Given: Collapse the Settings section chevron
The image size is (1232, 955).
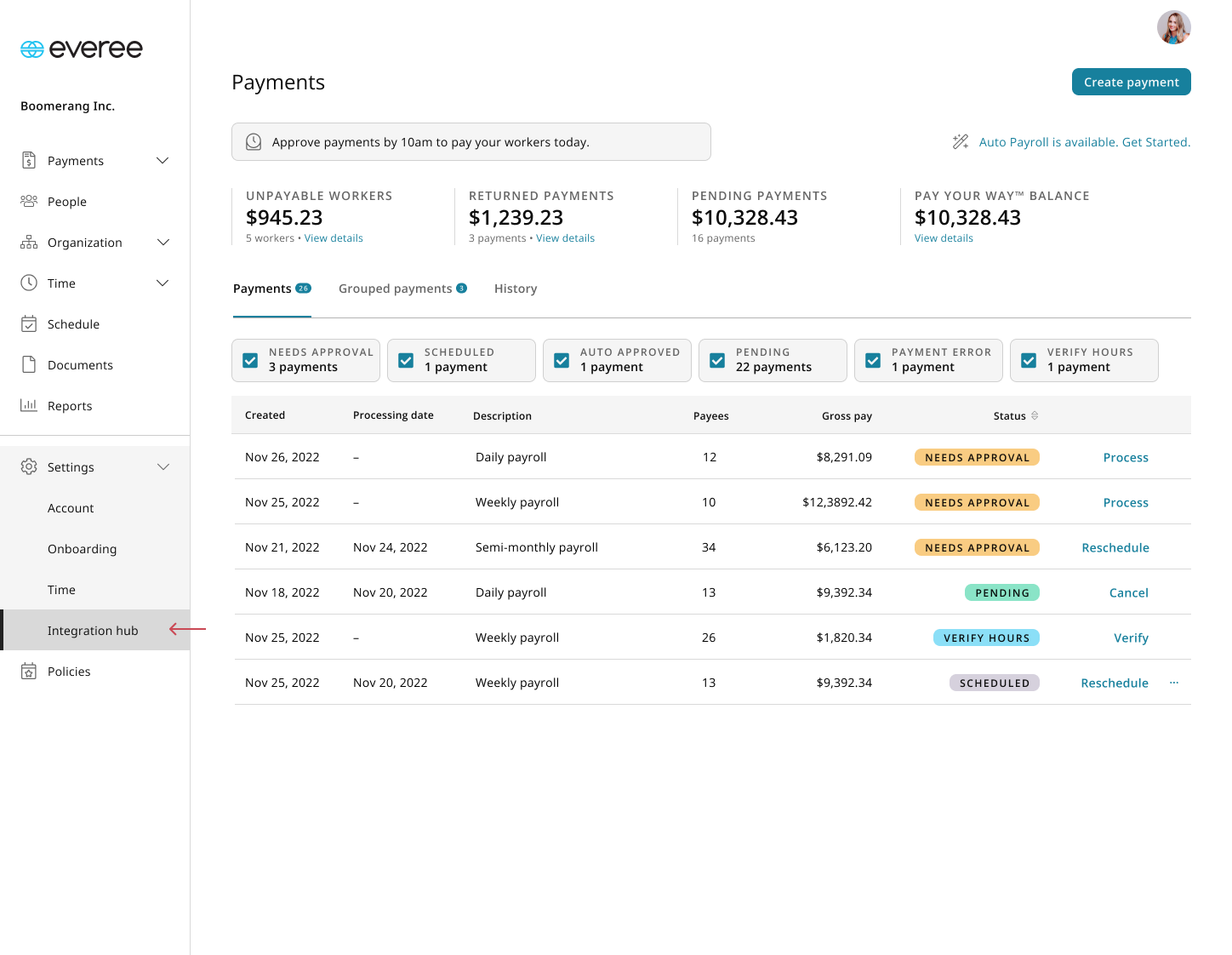Looking at the screenshot, I should click(x=163, y=467).
